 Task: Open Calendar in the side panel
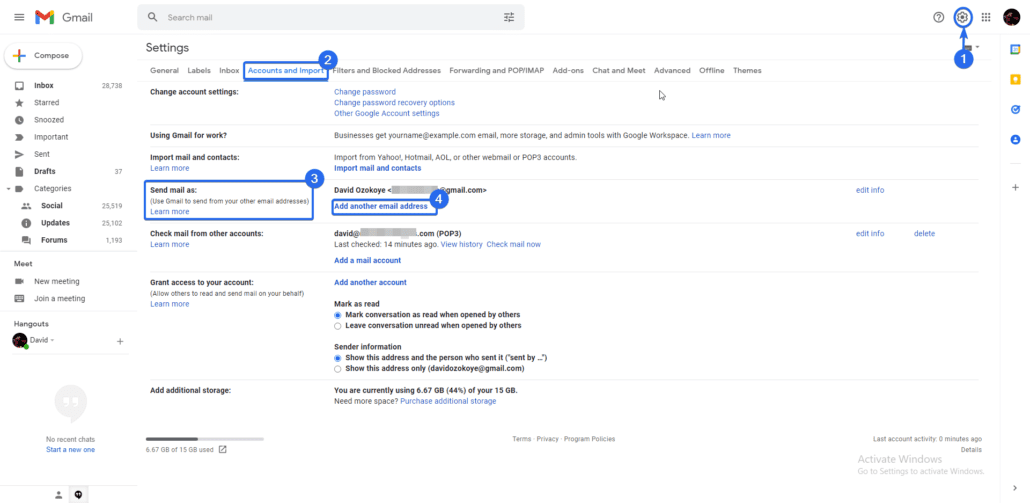pos(1016,49)
